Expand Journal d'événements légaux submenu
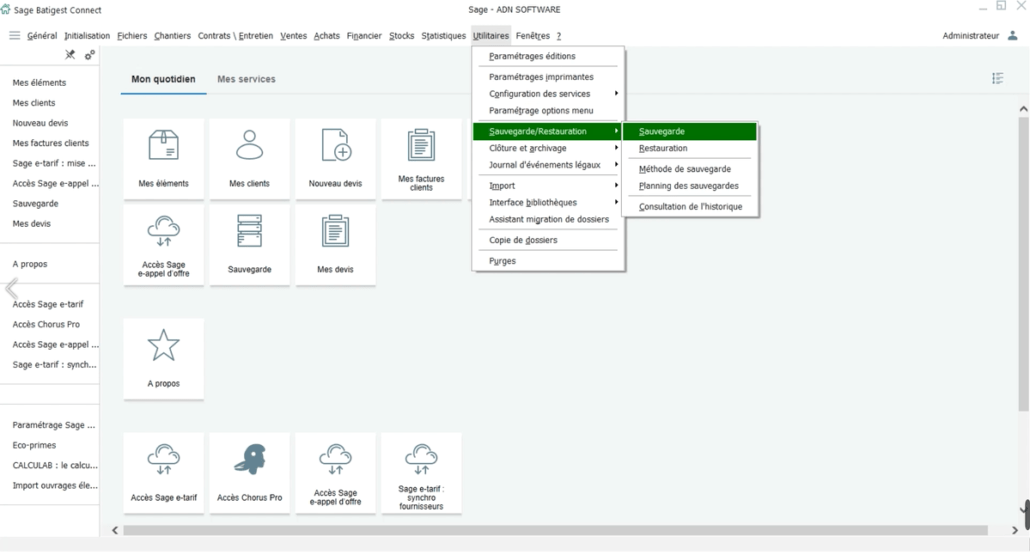 pyautogui.click(x=548, y=165)
